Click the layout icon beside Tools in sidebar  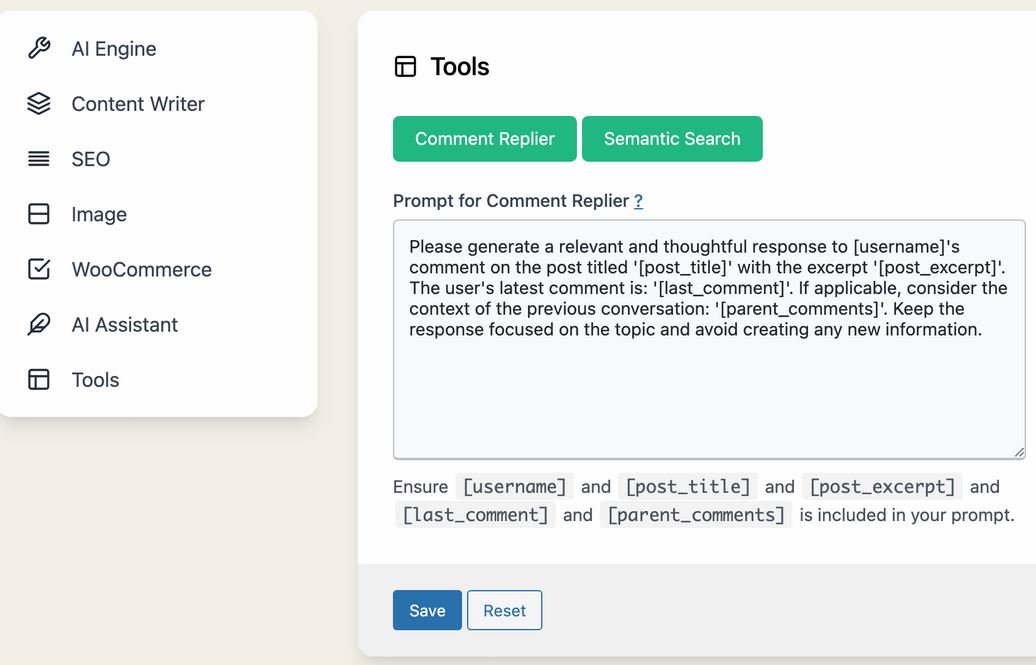pos(39,380)
